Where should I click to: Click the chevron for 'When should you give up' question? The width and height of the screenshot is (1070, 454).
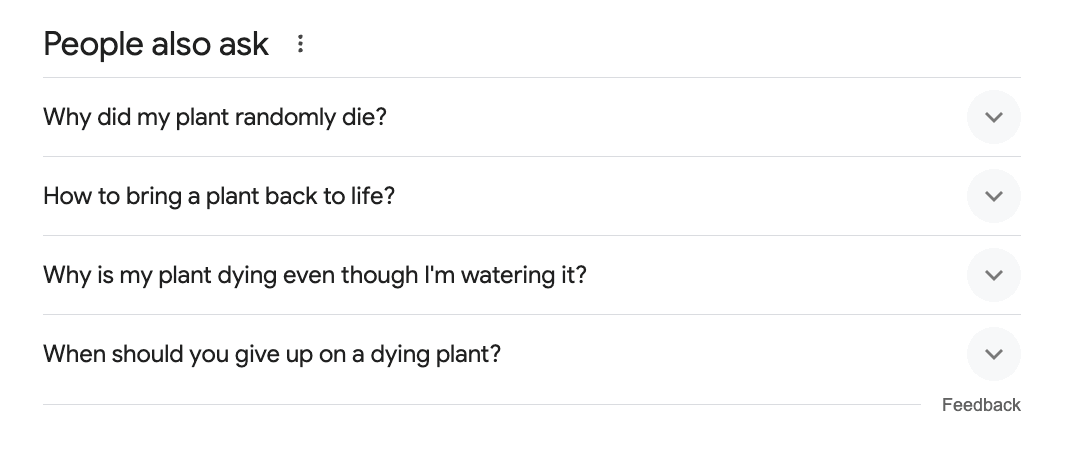994,354
